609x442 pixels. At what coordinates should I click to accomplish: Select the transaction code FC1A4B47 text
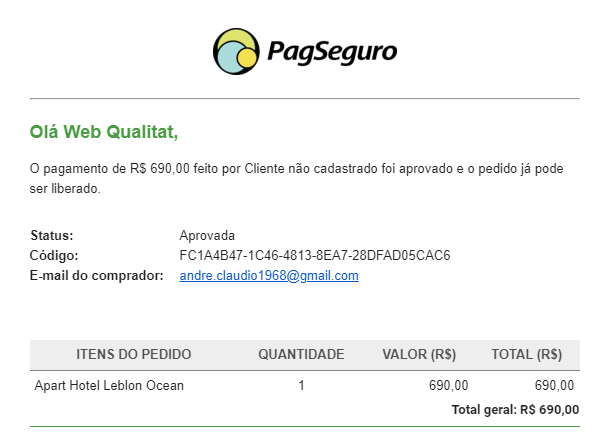pos(315,255)
